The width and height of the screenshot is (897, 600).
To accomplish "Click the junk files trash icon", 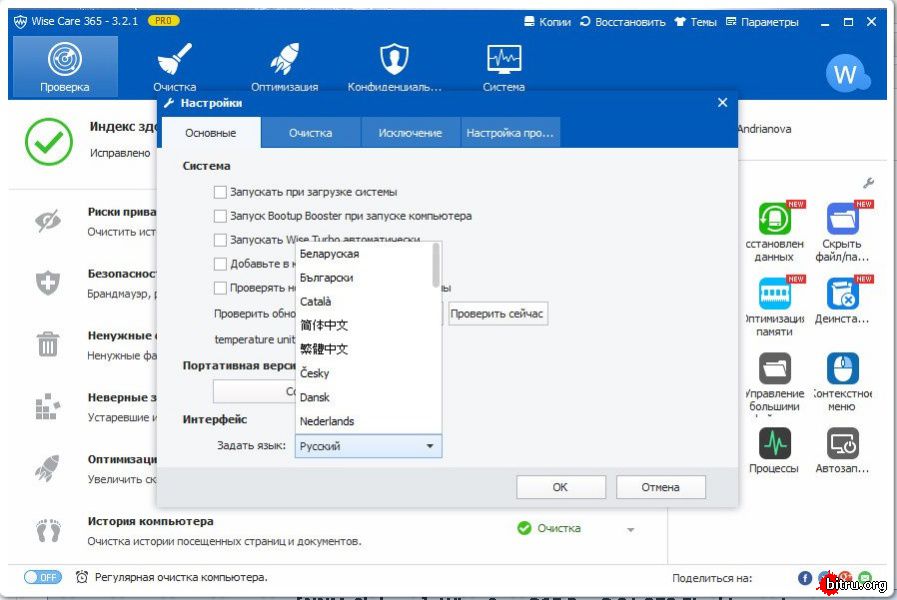I will coord(47,344).
